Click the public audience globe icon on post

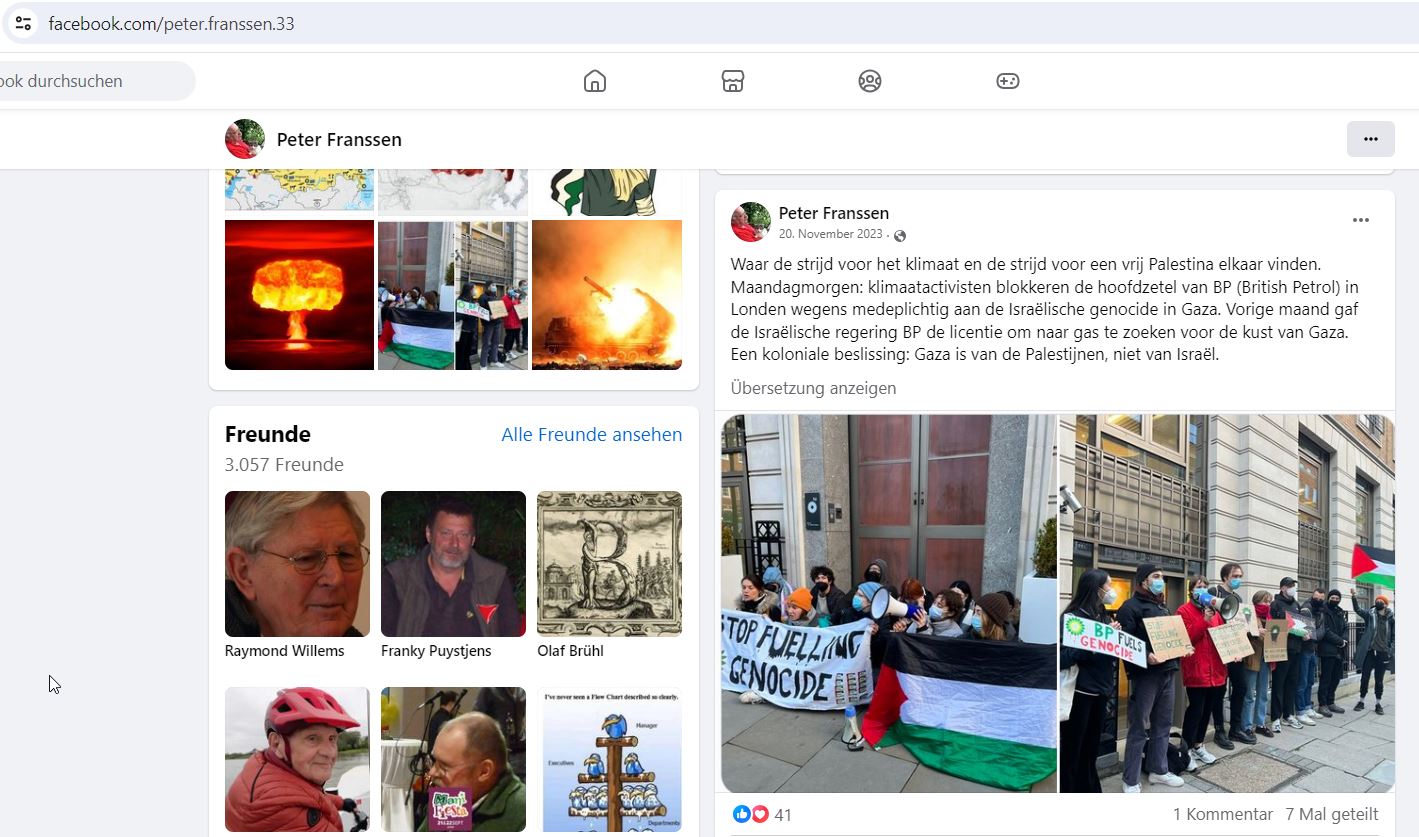click(x=900, y=236)
